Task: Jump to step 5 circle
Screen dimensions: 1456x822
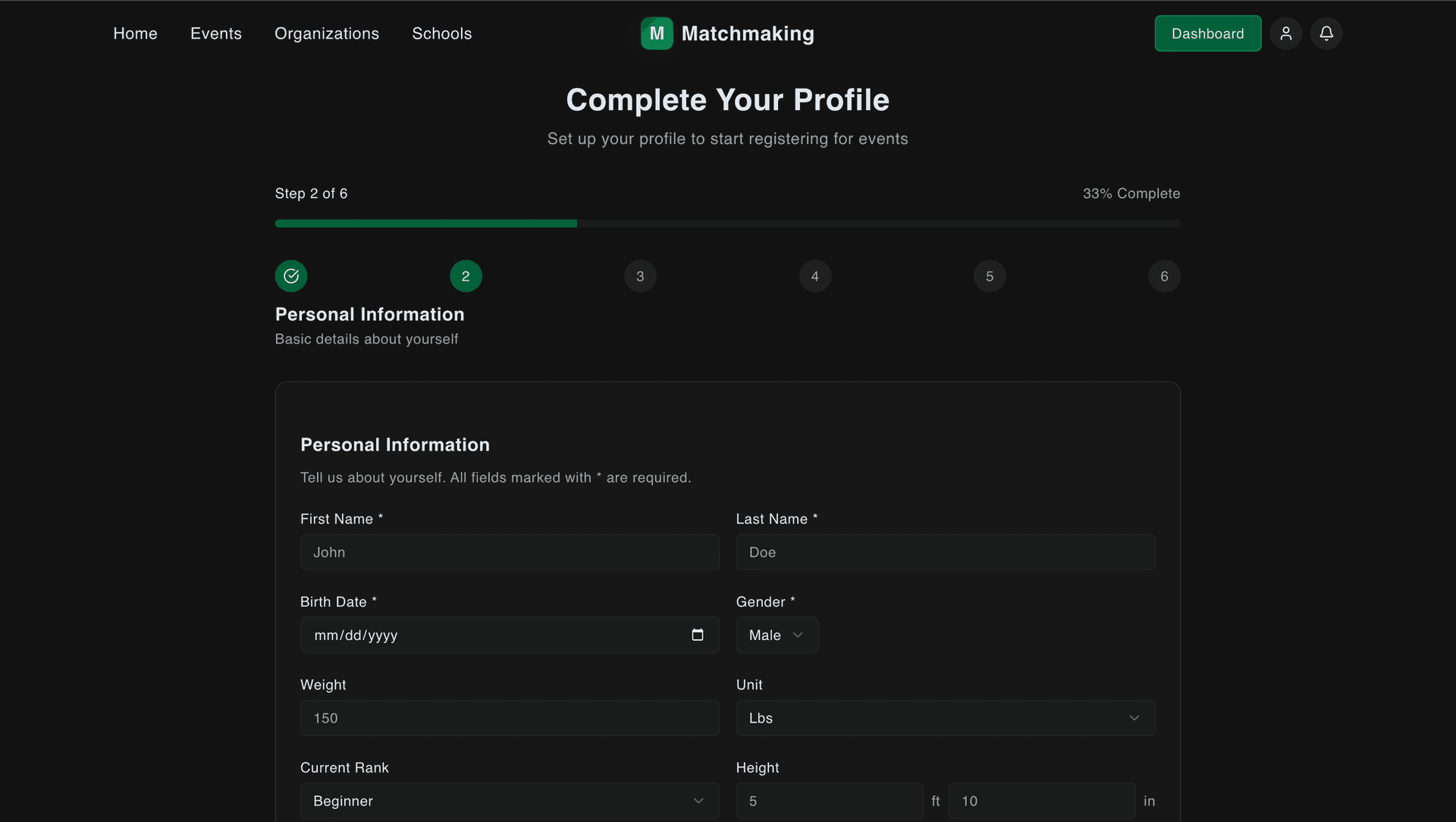Action: pos(990,276)
